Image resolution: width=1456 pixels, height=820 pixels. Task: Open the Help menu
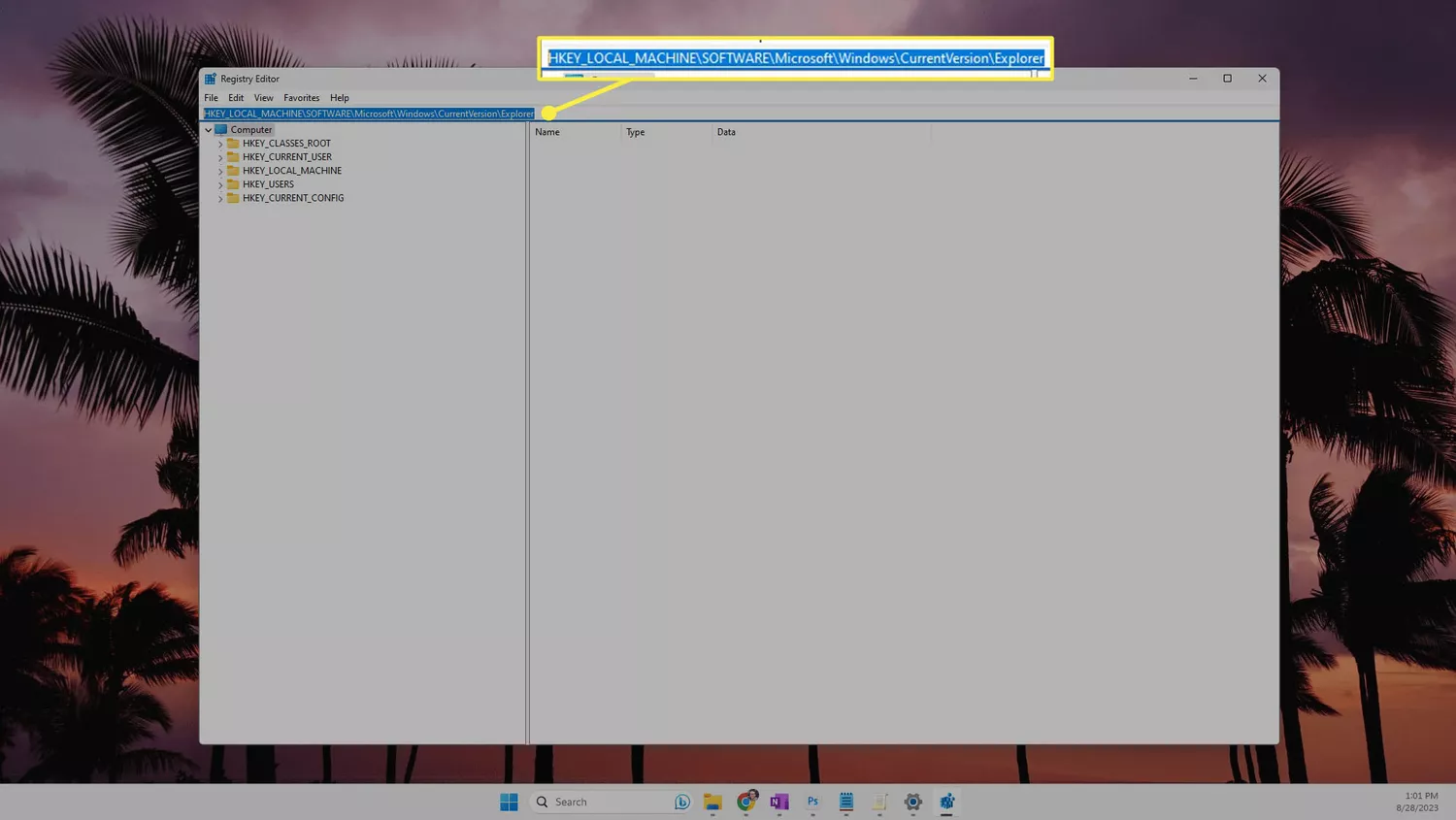point(339,98)
